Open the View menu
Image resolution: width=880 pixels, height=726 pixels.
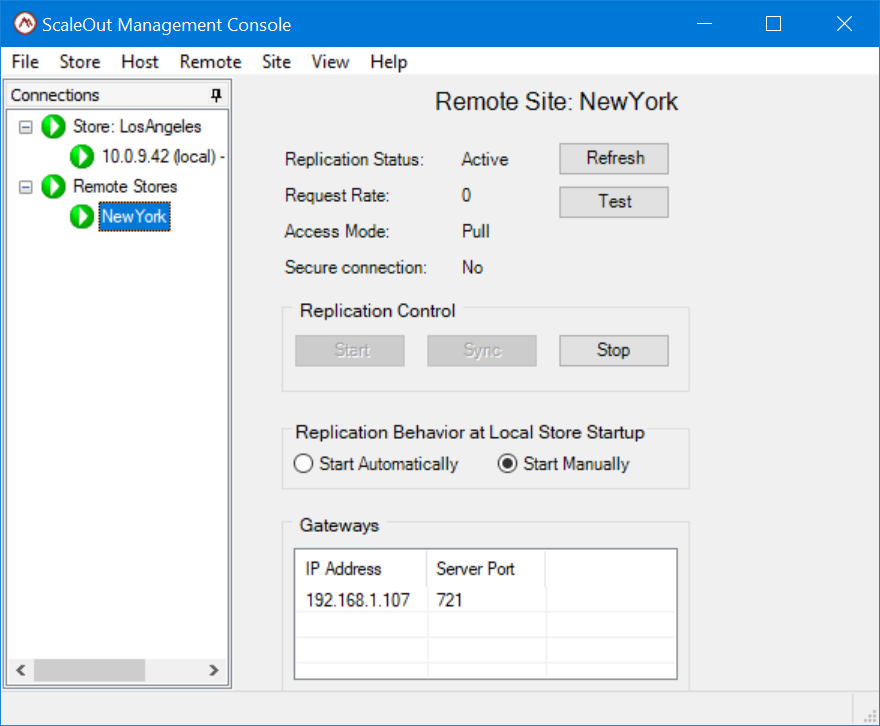331,62
